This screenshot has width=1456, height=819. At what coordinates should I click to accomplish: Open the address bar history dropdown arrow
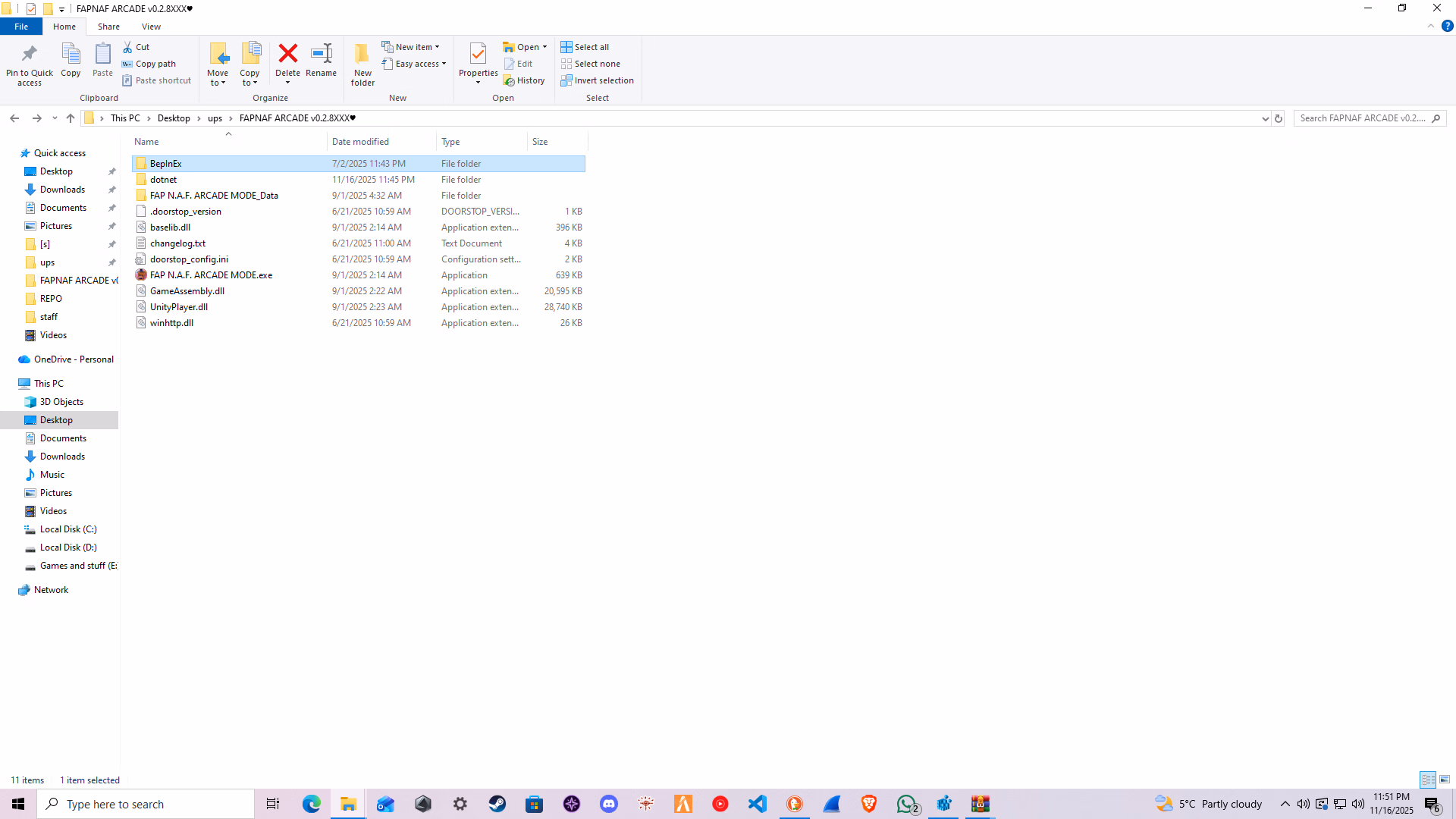pyautogui.click(x=1265, y=118)
